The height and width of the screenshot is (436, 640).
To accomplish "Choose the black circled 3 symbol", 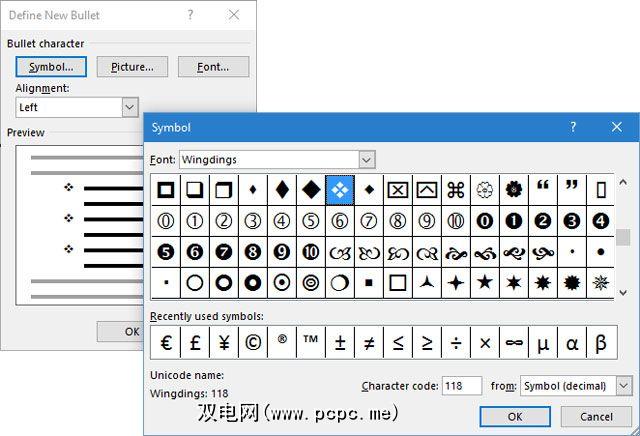I will (572, 221).
